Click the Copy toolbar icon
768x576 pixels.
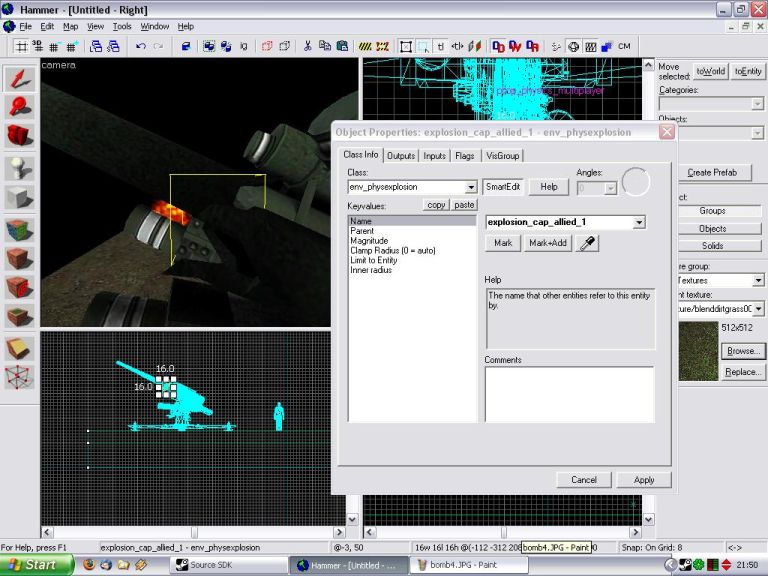[325, 47]
